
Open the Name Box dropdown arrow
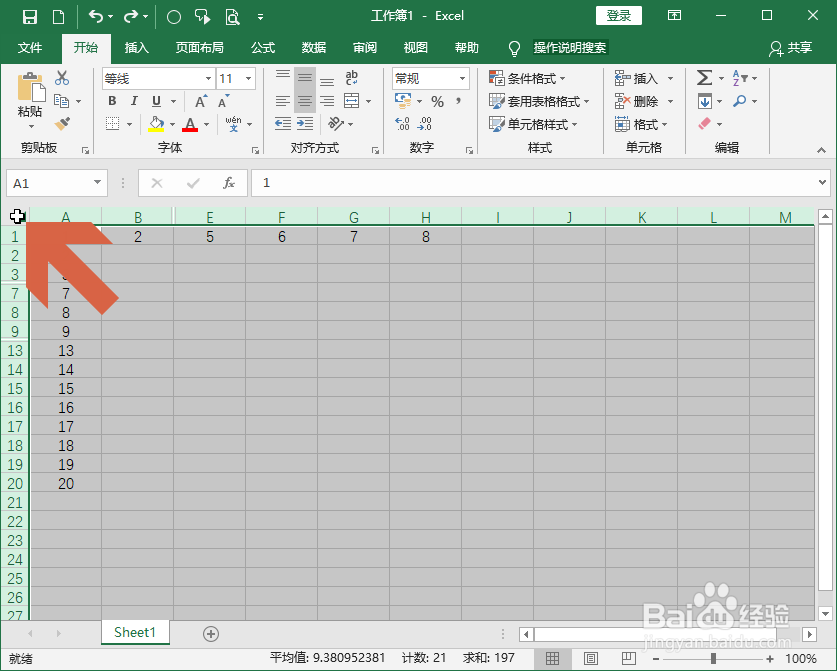point(97,183)
